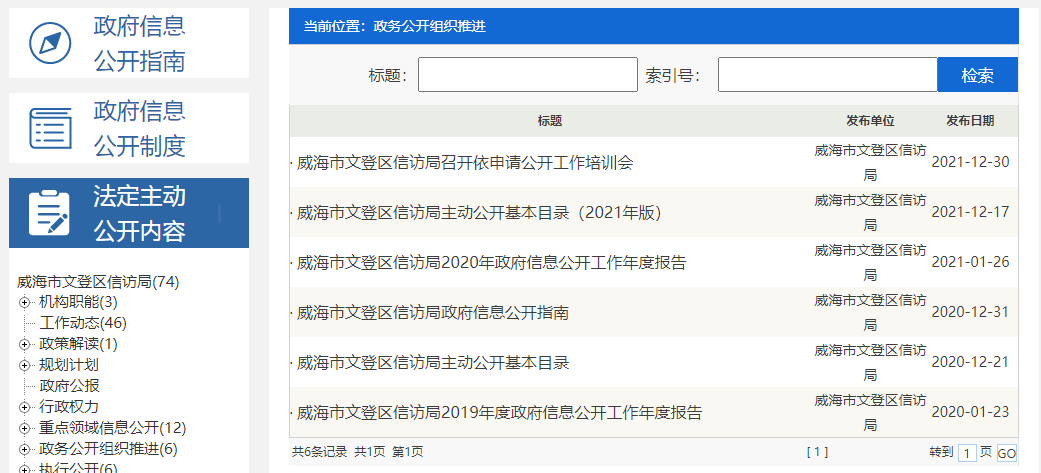1041x473 pixels.
Task: Click the list icon for 政府信息公开制度
Action: coord(50,128)
